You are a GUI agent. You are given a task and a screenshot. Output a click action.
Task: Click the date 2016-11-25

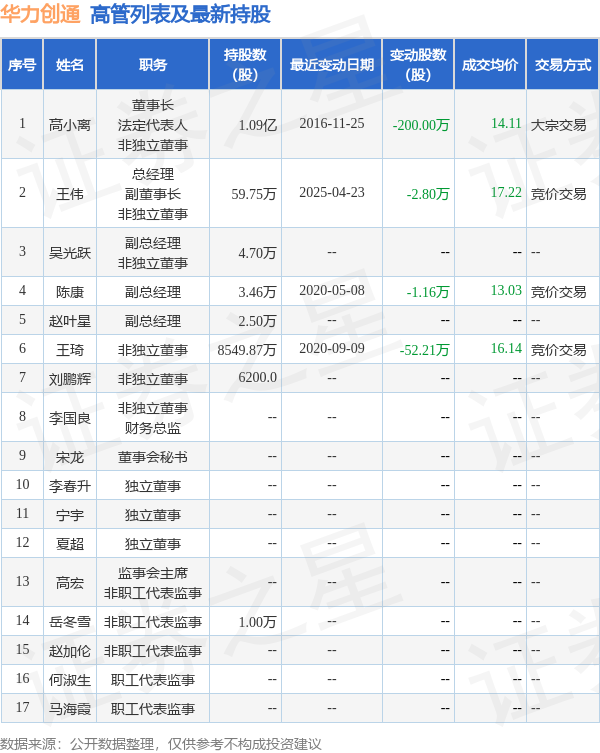(x=332, y=123)
